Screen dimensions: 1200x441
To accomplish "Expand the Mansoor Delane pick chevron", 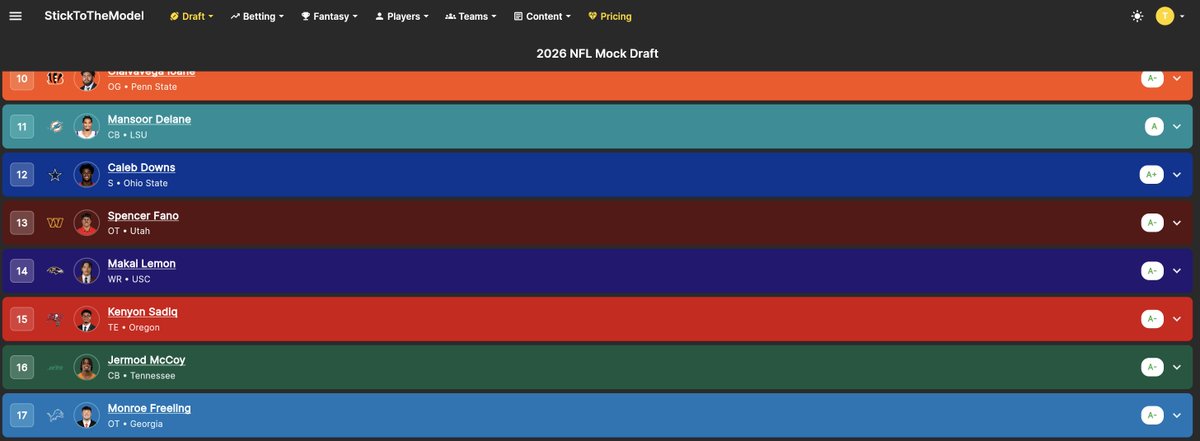I will (x=1177, y=127).
